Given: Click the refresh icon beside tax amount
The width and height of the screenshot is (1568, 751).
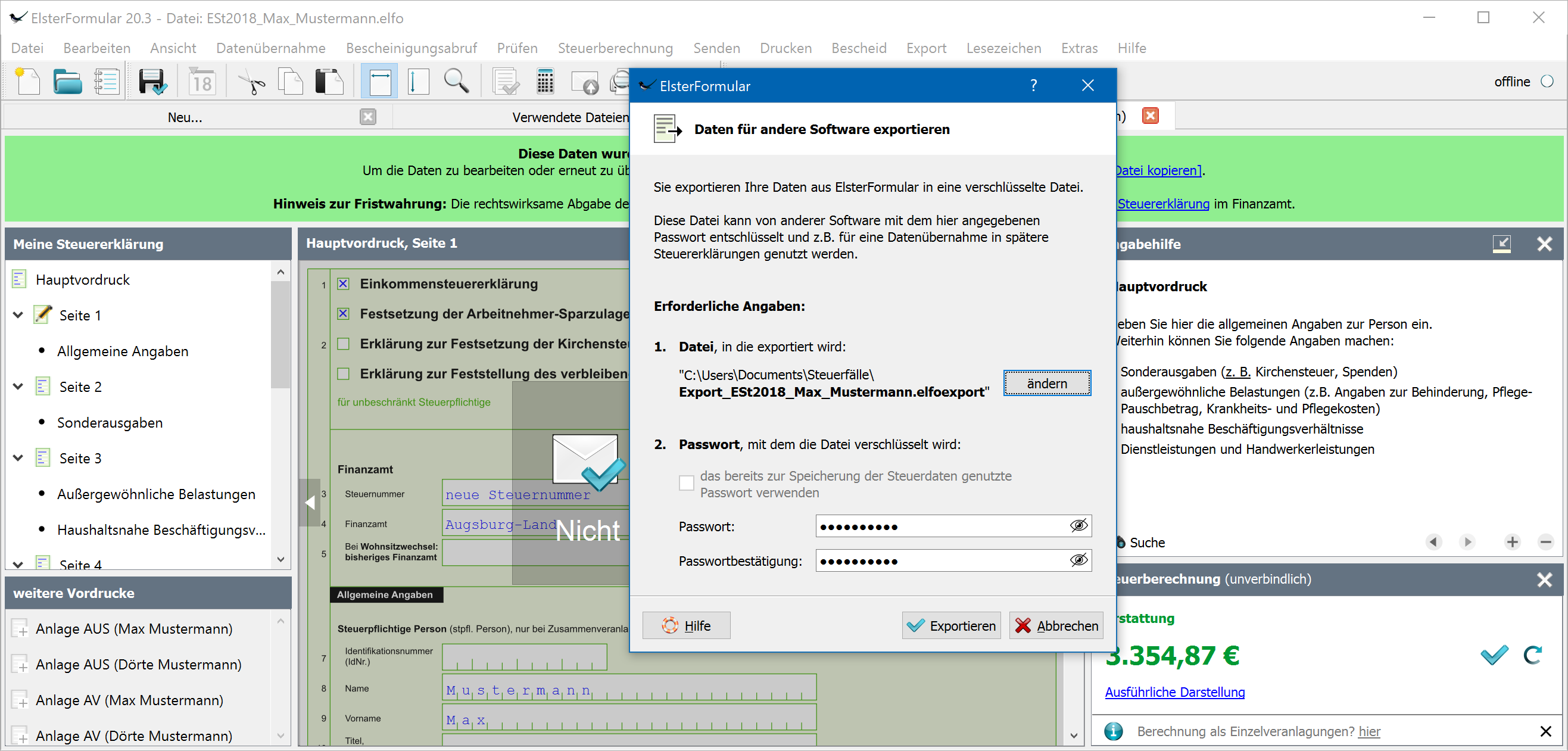Looking at the screenshot, I should coord(1532,656).
